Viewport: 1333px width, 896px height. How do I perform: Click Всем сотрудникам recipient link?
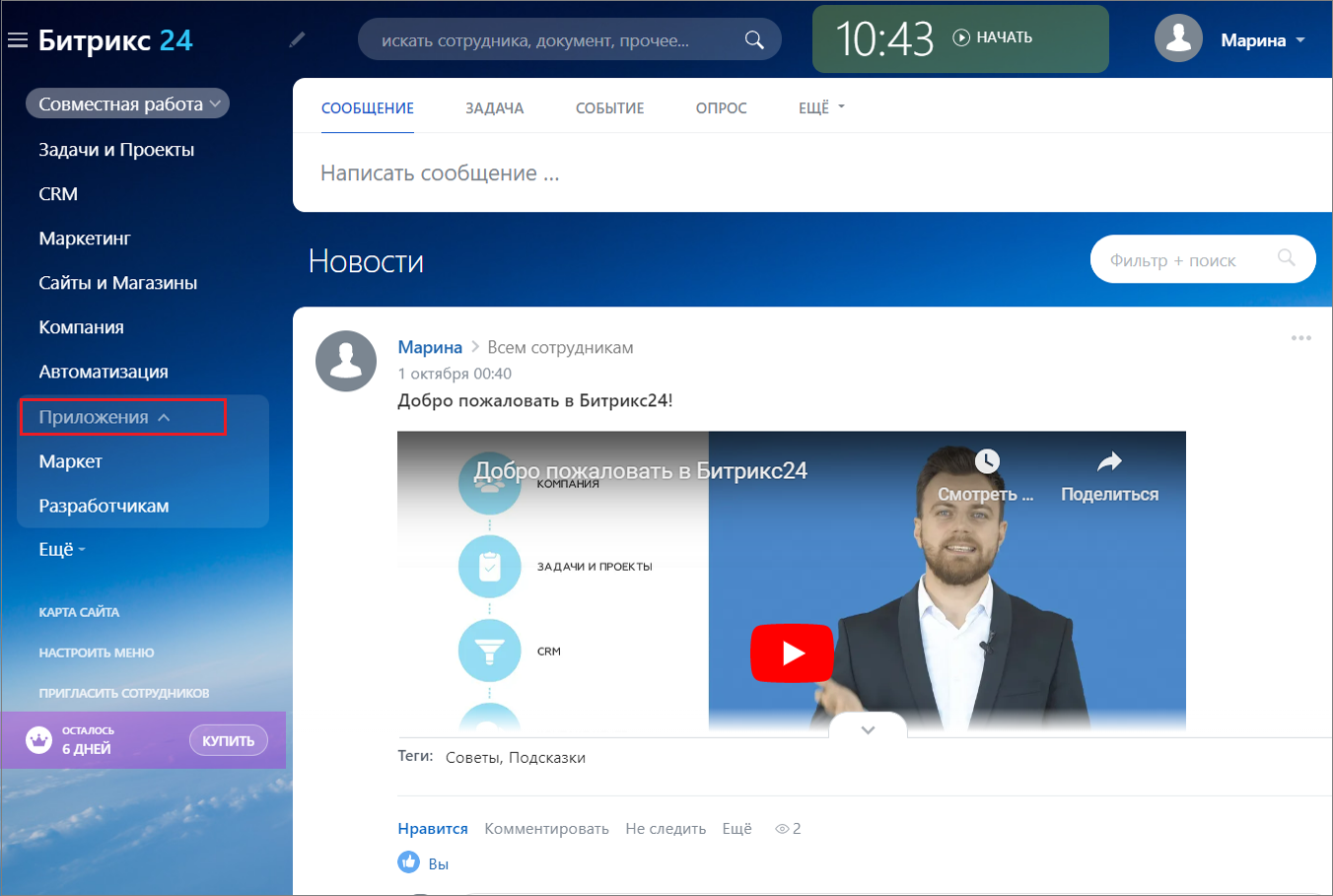[561, 347]
